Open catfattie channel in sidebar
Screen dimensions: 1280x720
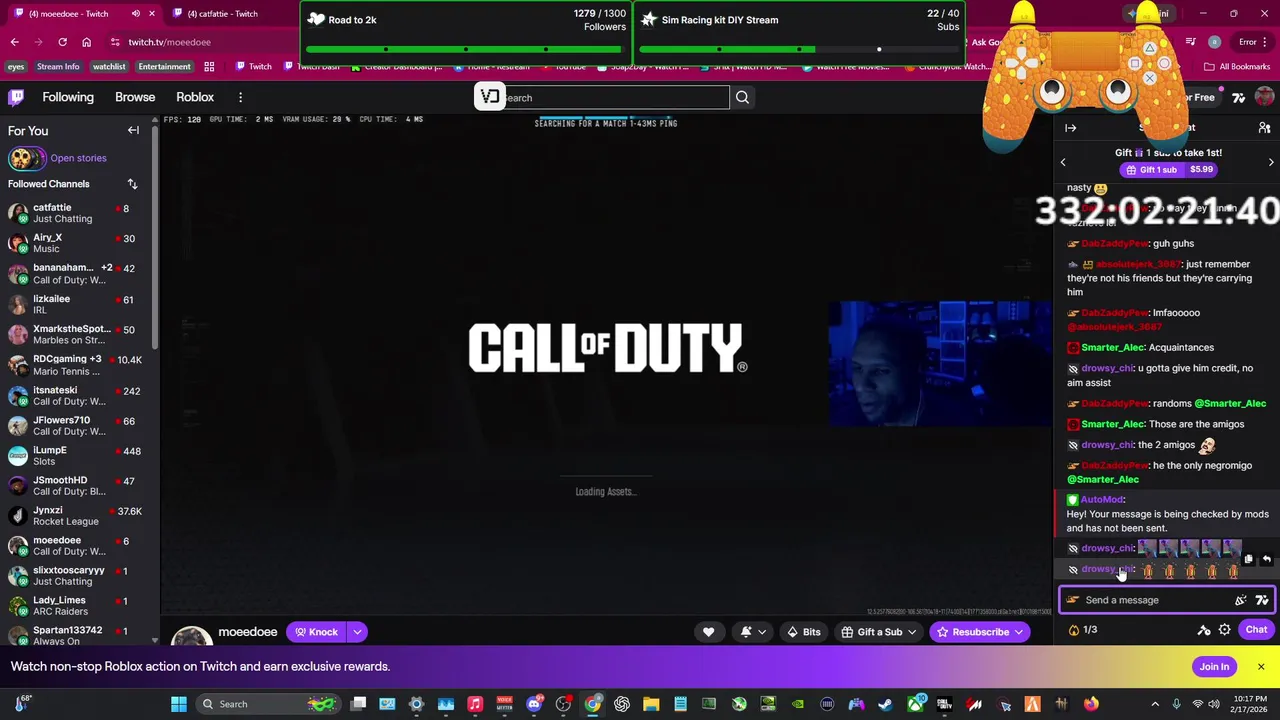coord(76,213)
